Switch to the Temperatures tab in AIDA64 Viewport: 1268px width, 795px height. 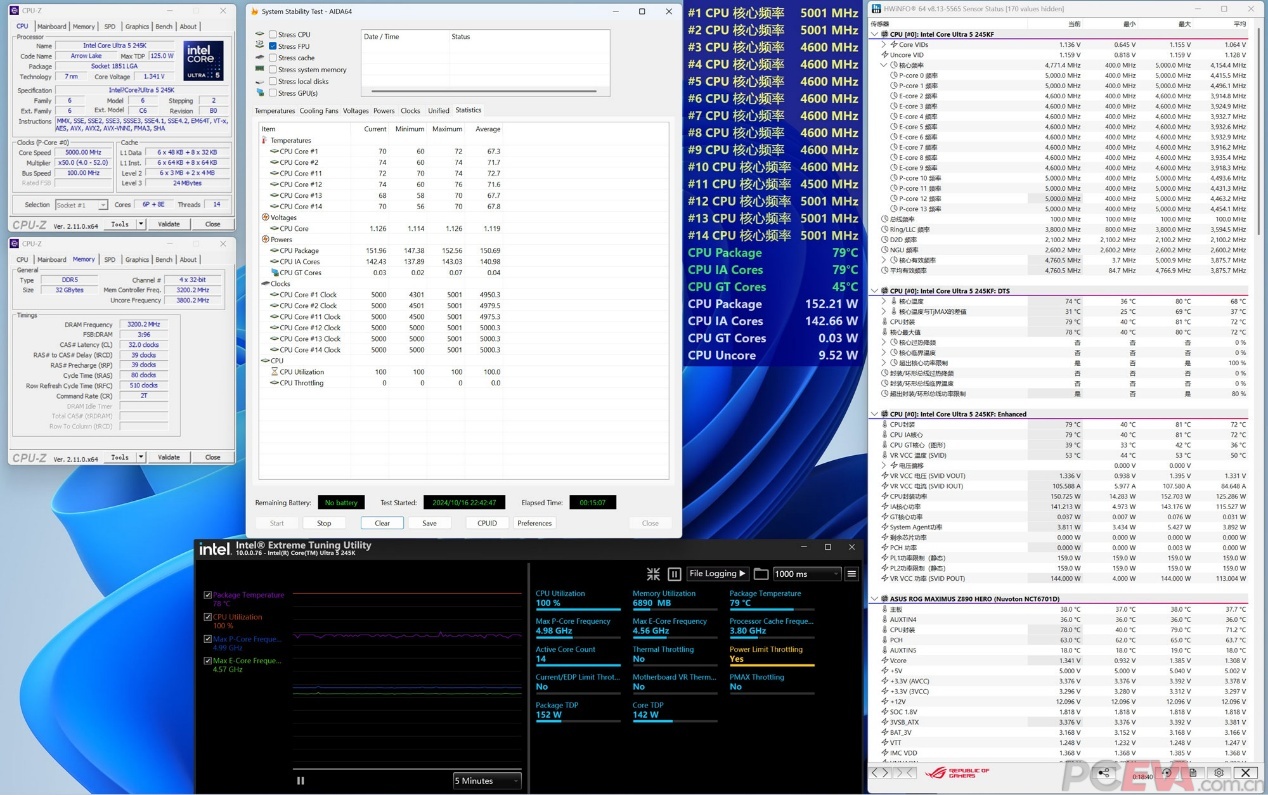click(x=275, y=111)
